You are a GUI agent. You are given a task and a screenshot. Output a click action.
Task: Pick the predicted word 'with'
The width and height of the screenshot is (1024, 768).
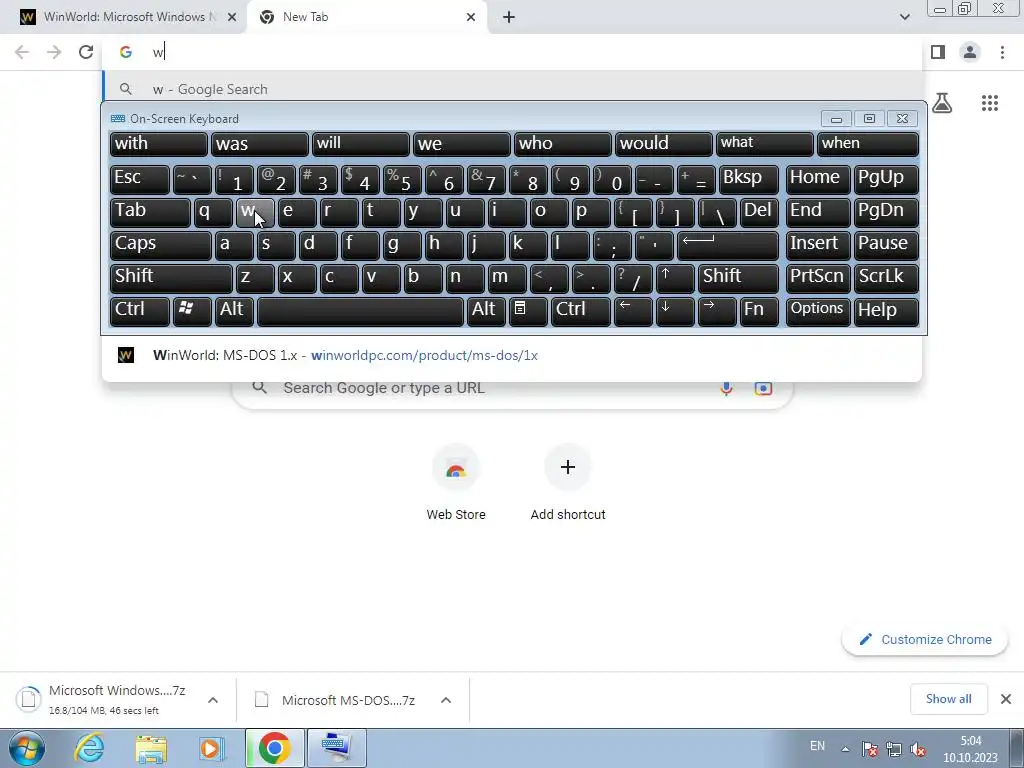159,144
